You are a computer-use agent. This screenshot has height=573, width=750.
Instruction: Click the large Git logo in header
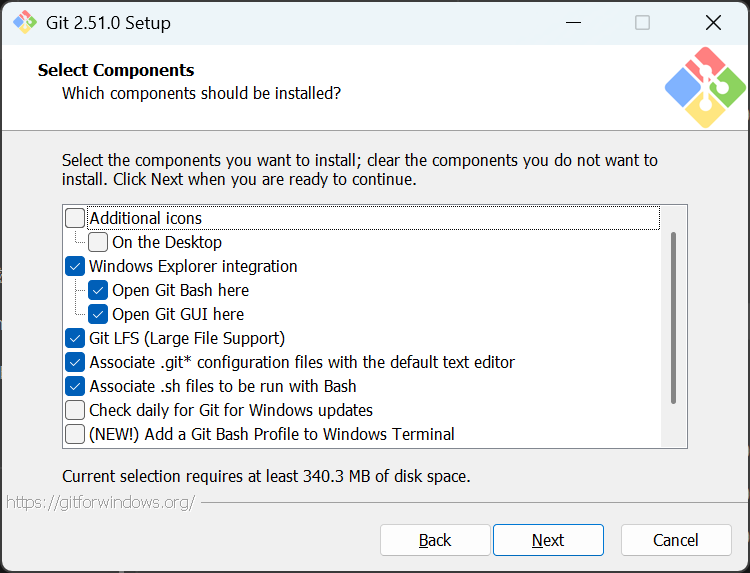click(705, 87)
